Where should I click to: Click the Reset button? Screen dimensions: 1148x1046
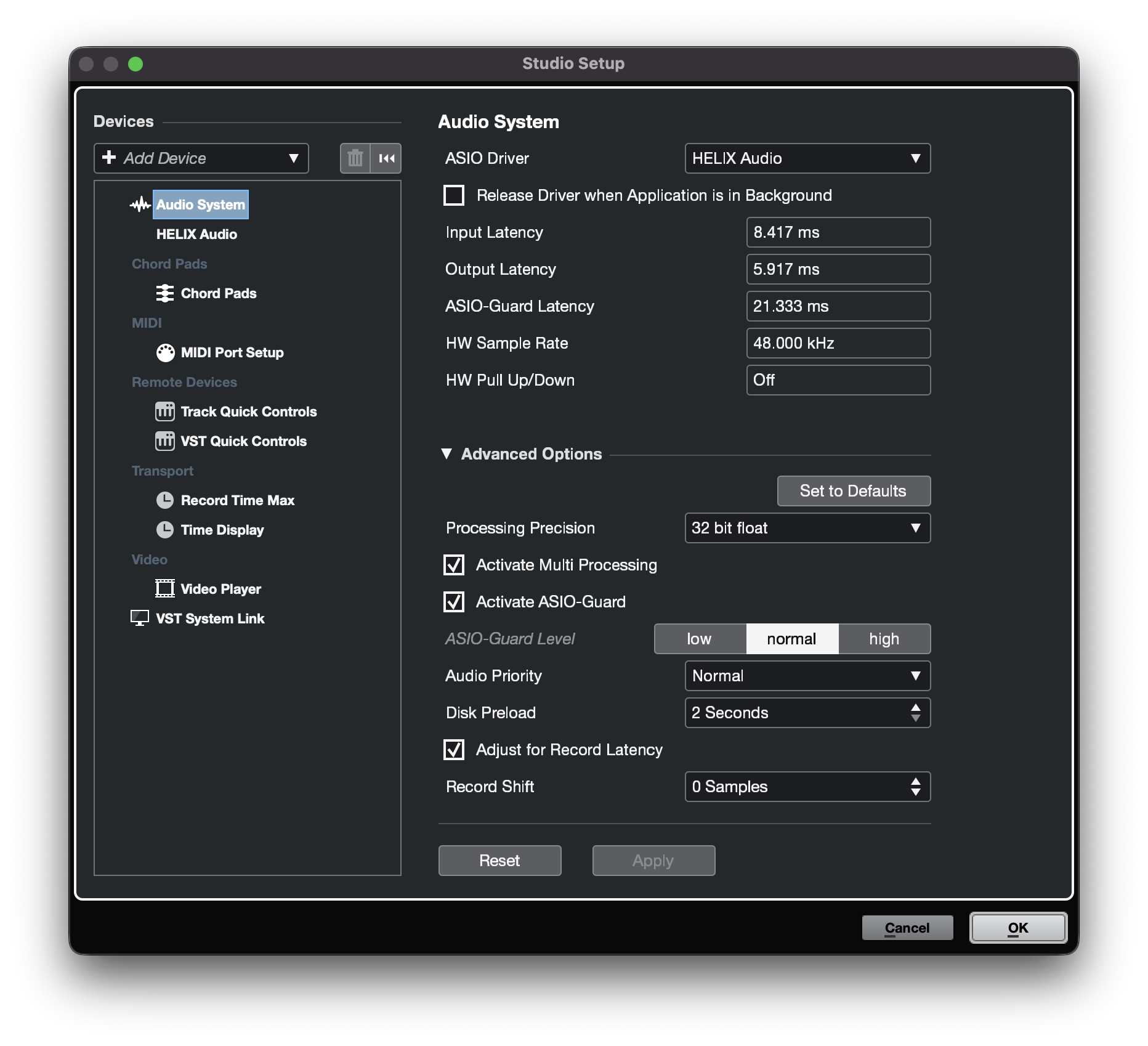[499, 861]
